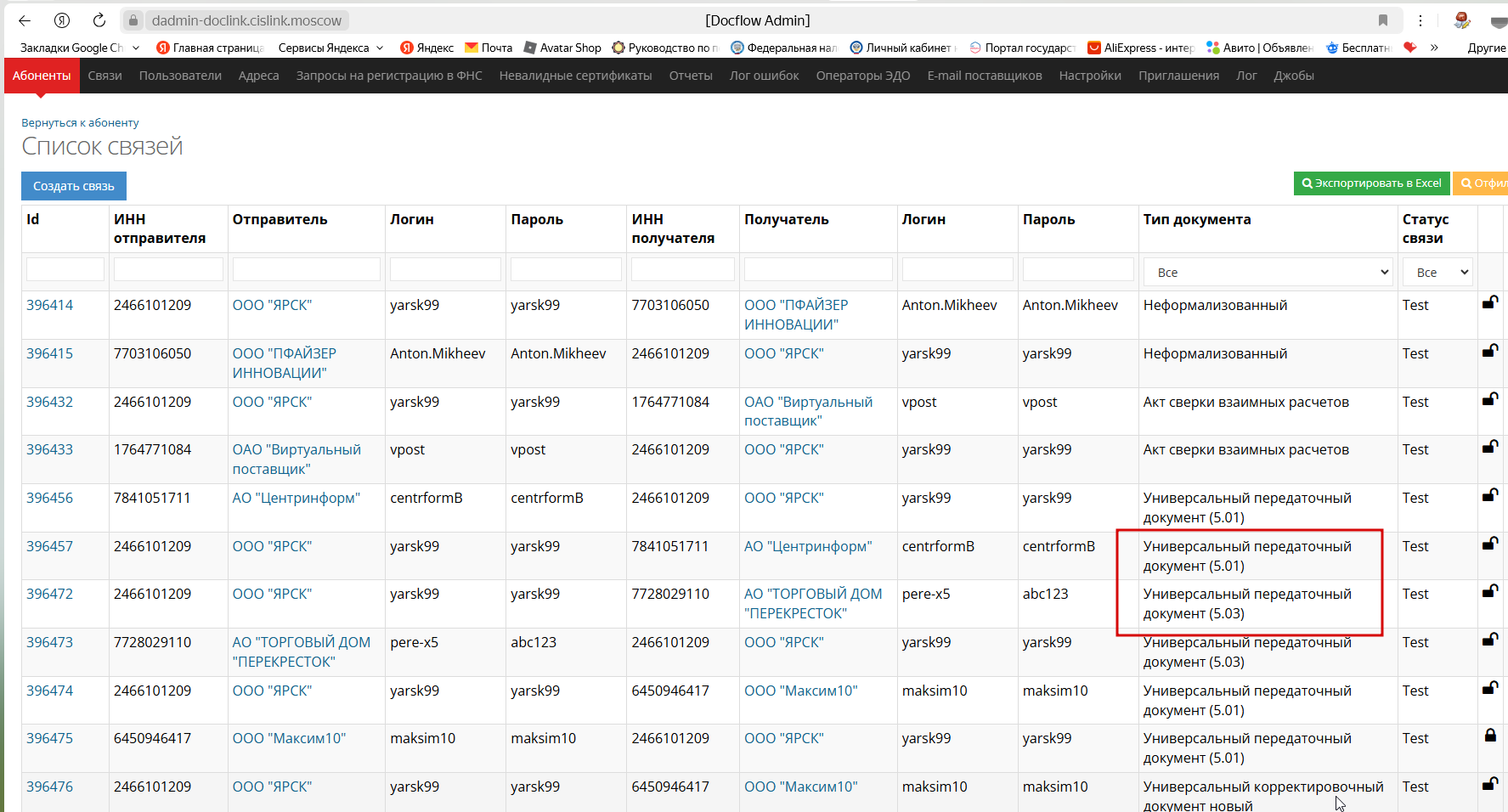Open the browser profile avatar
Viewport: 1508px width, 812px height.
point(1462,20)
